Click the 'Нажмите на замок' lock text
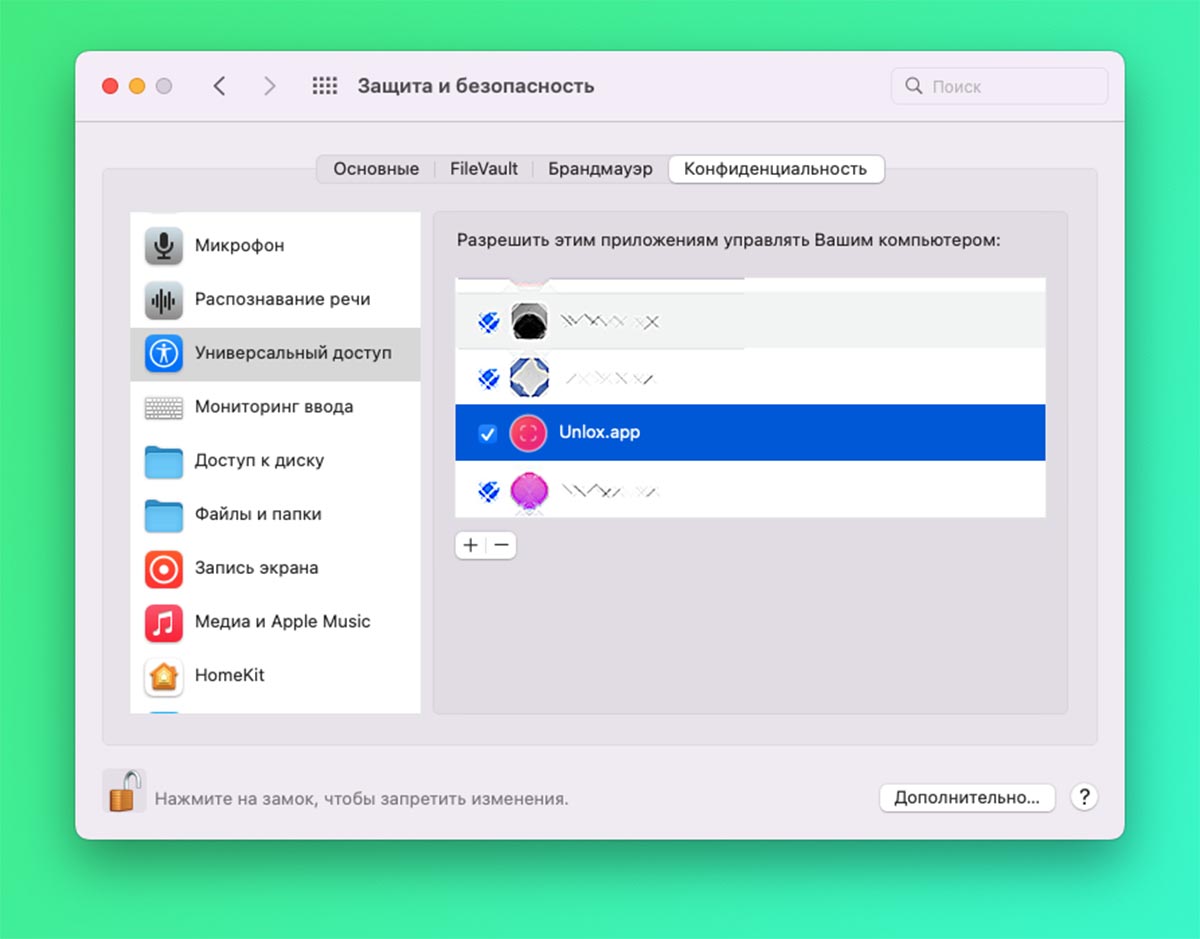The width and height of the screenshot is (1200, 939). click(x=362, y=799)
